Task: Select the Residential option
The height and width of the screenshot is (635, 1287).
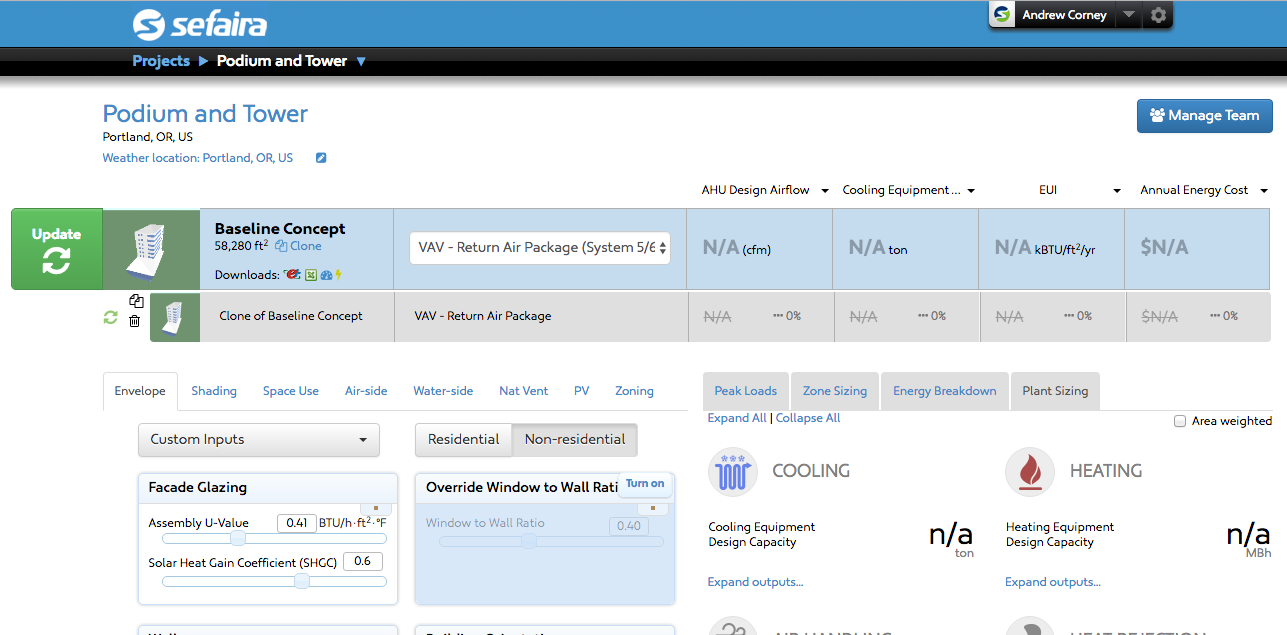Action: pos(463,439)
